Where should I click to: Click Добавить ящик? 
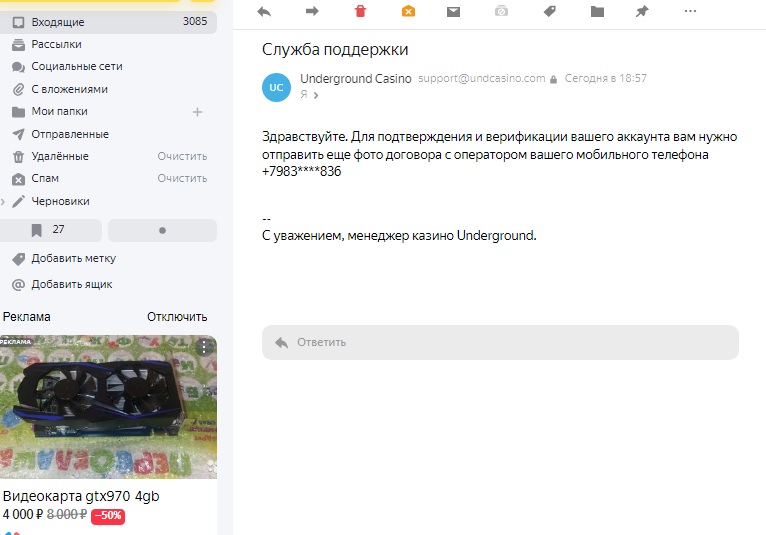(72, 284)
